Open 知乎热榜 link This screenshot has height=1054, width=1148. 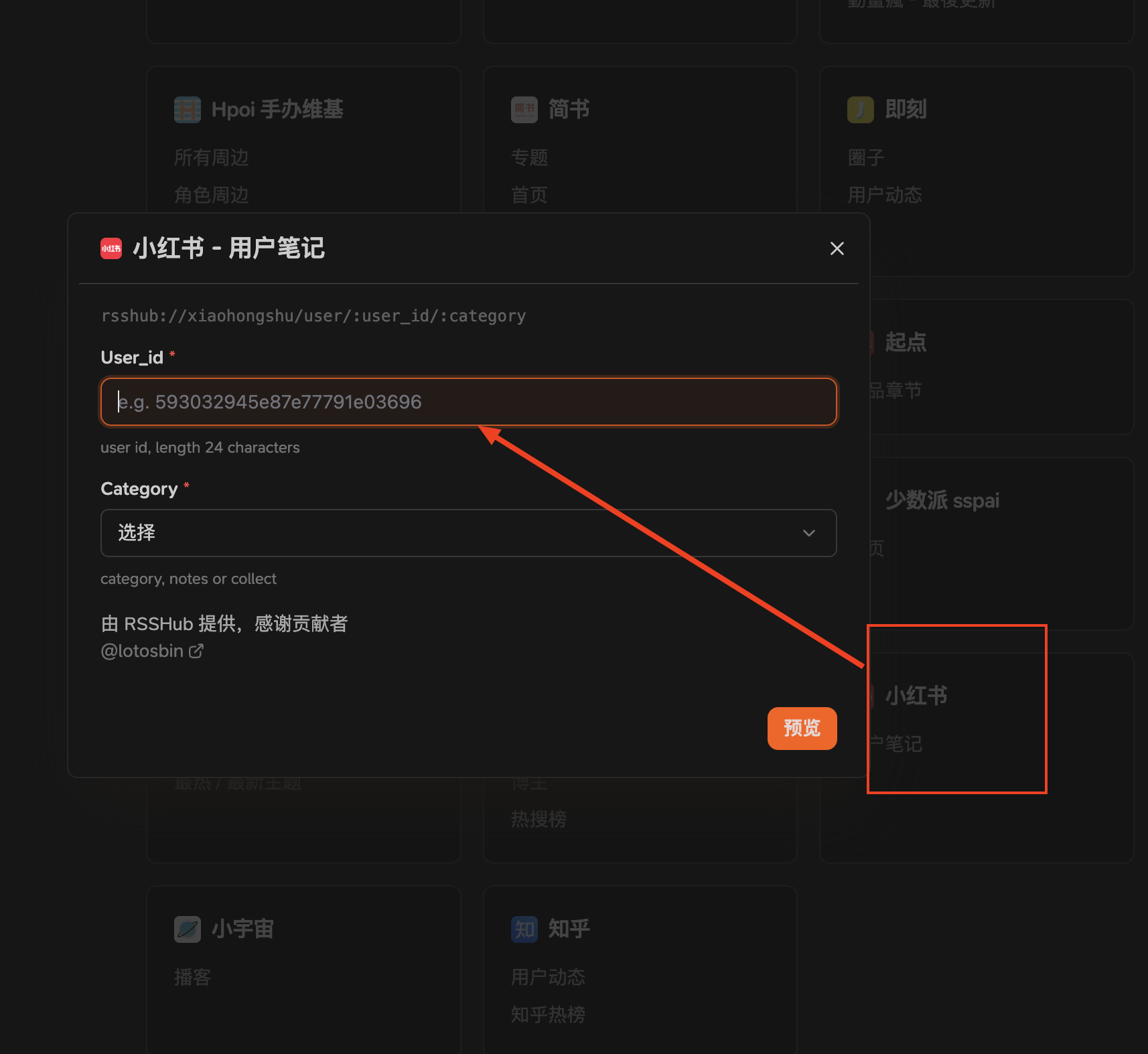coord(548,1014)
